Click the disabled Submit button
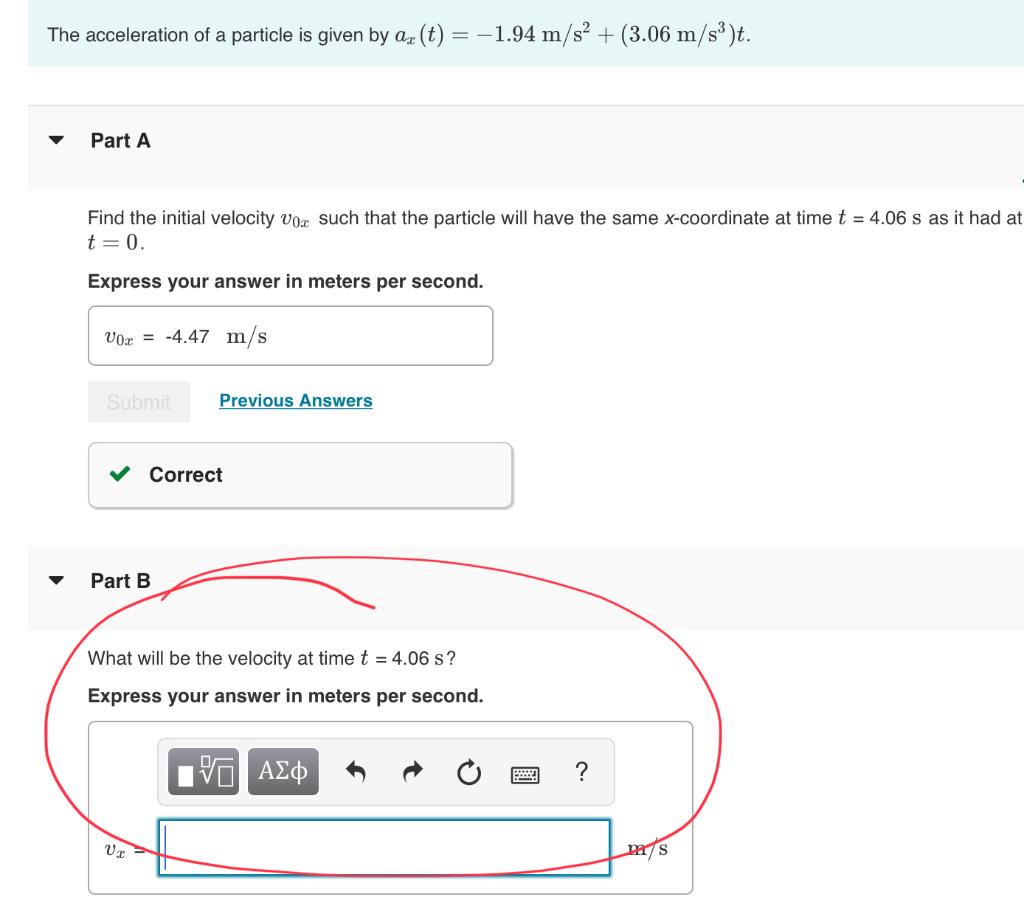The height and width of the screenshot is (900, 1024). click(x=138, y=400)
